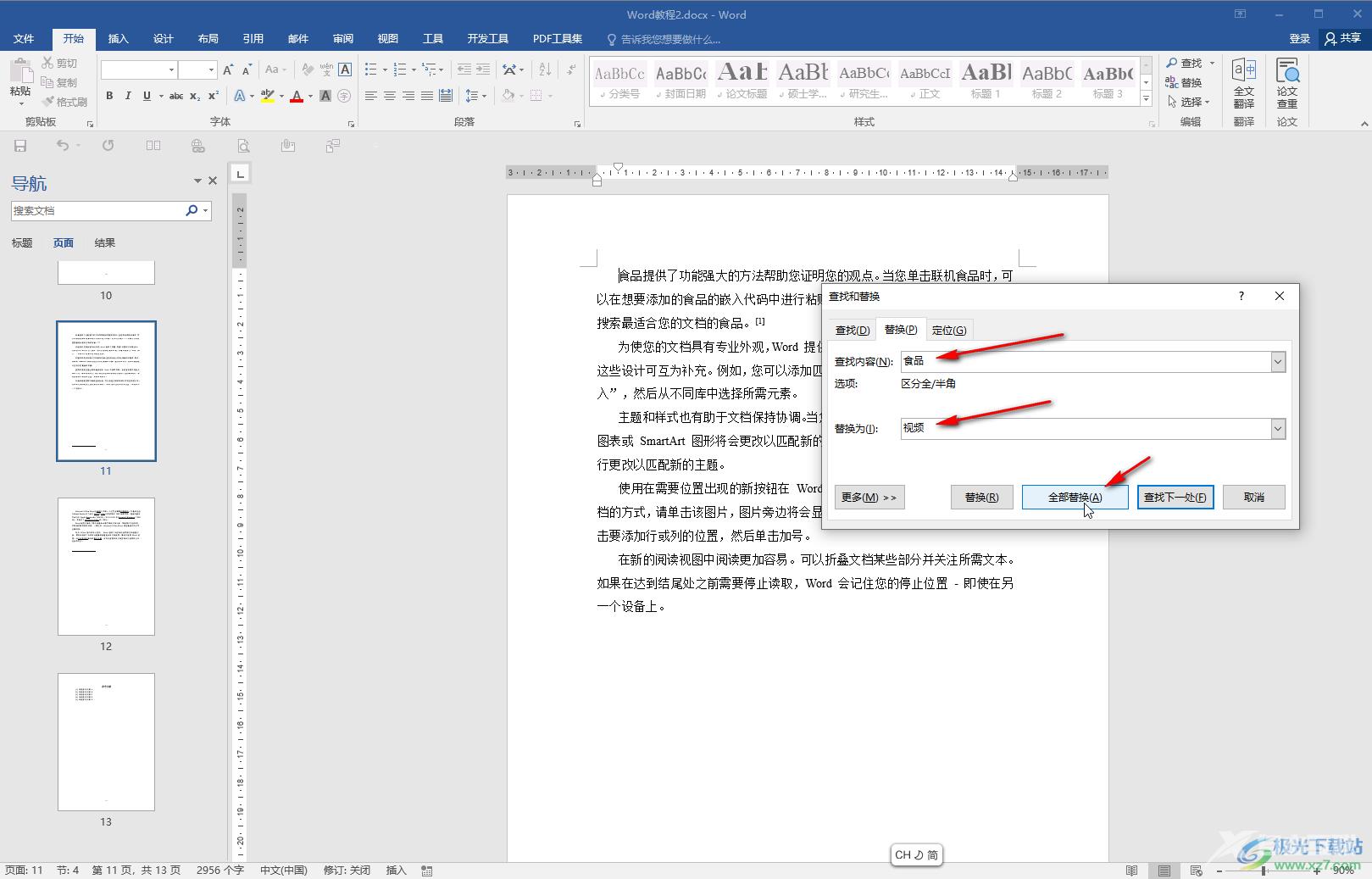Expand the styles gallery More arrow

coord(1146,99)
